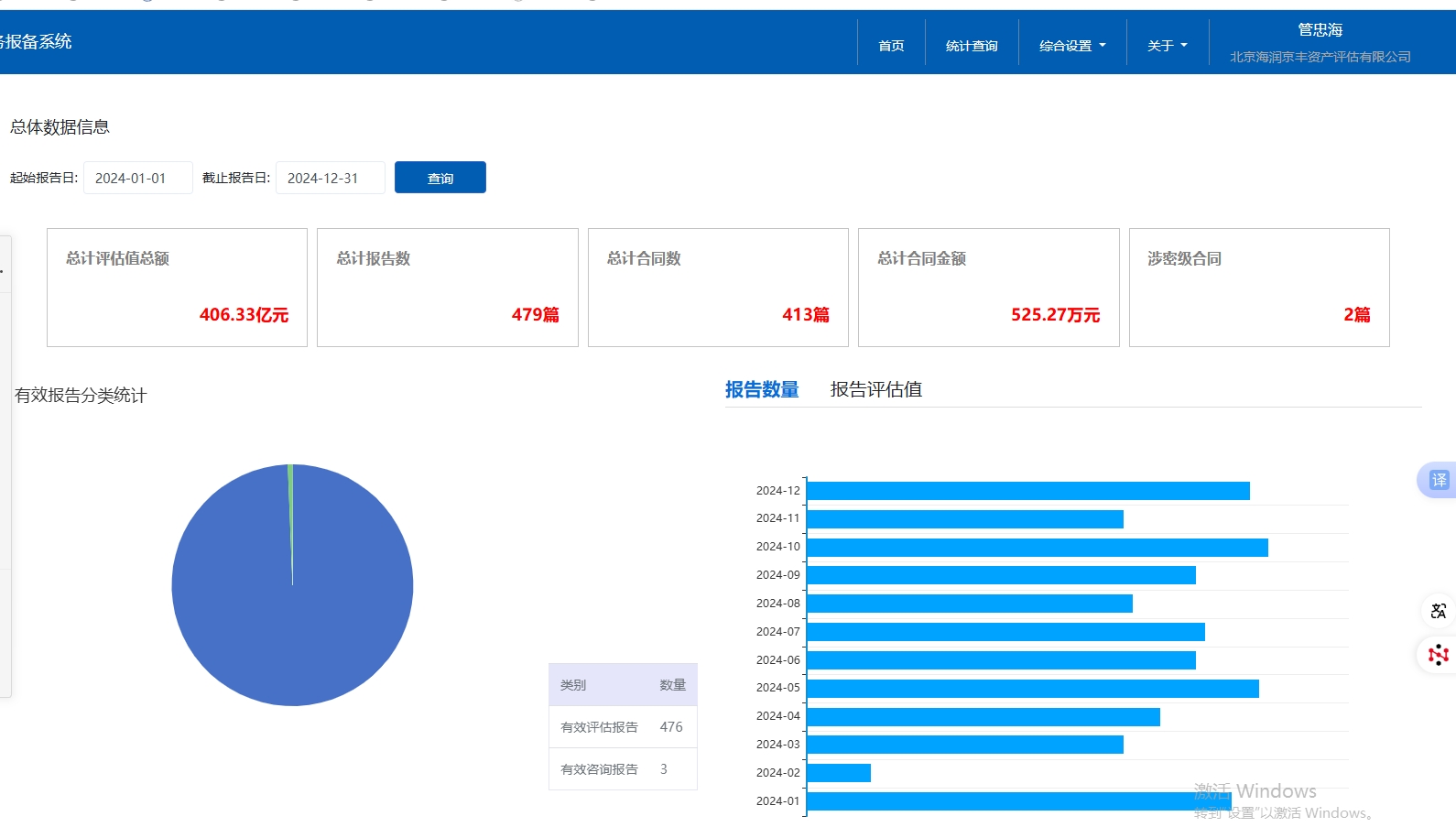Select the 有效评估报告 table row

[623, 727]
